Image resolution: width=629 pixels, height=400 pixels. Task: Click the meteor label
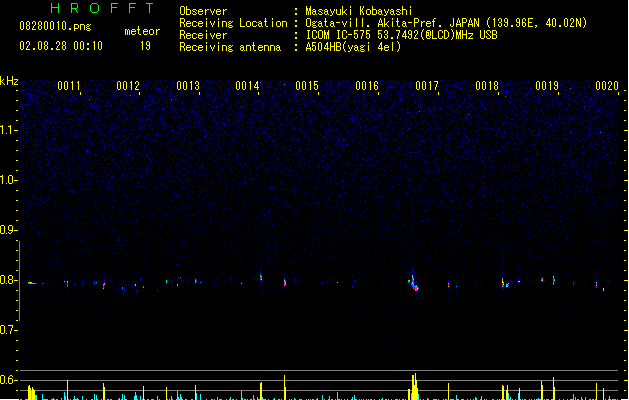pyautogui.click(x=142, y=31)
